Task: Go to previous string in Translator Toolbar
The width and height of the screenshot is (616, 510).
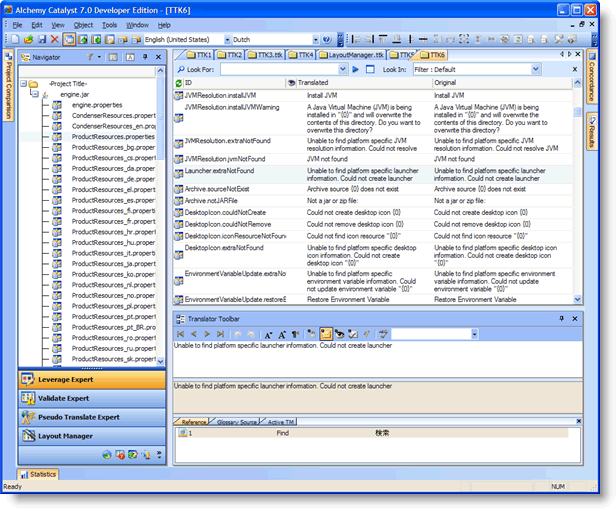Action: (194, 334)
